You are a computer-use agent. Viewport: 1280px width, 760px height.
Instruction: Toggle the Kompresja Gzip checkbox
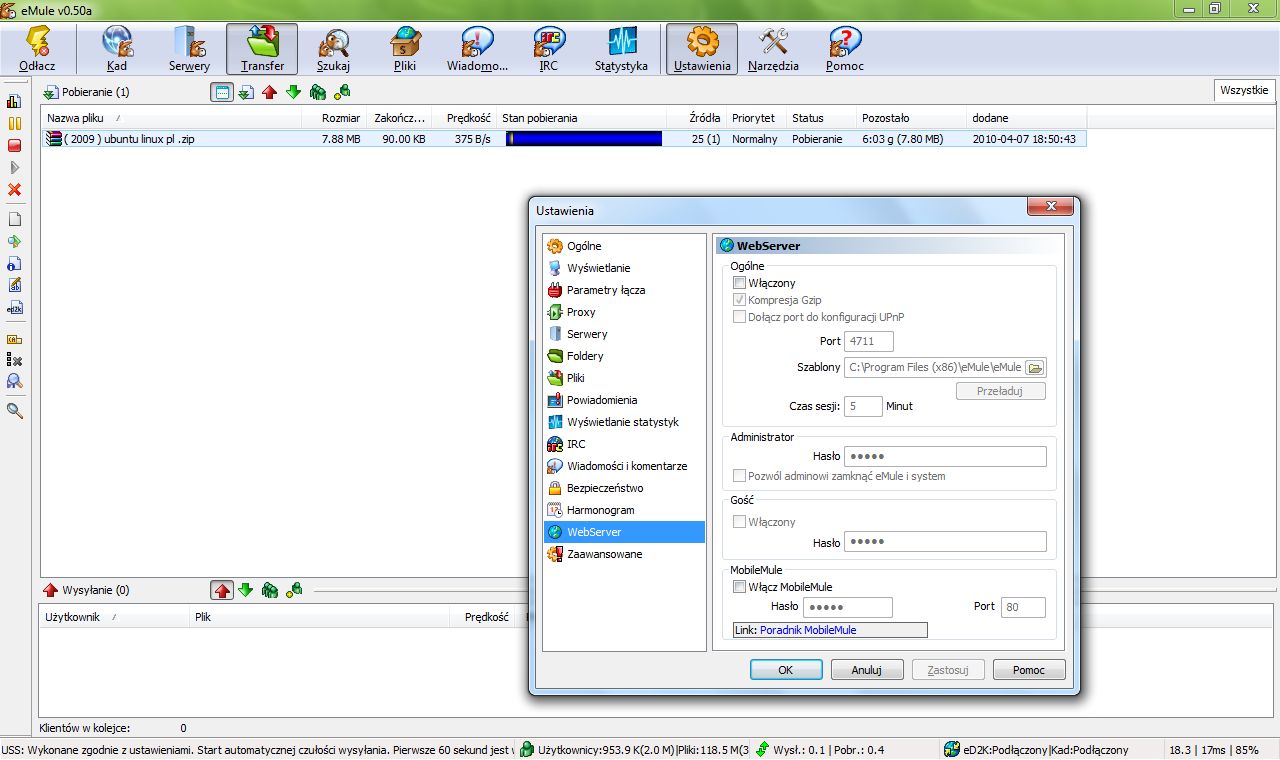[x=739, y=300]
